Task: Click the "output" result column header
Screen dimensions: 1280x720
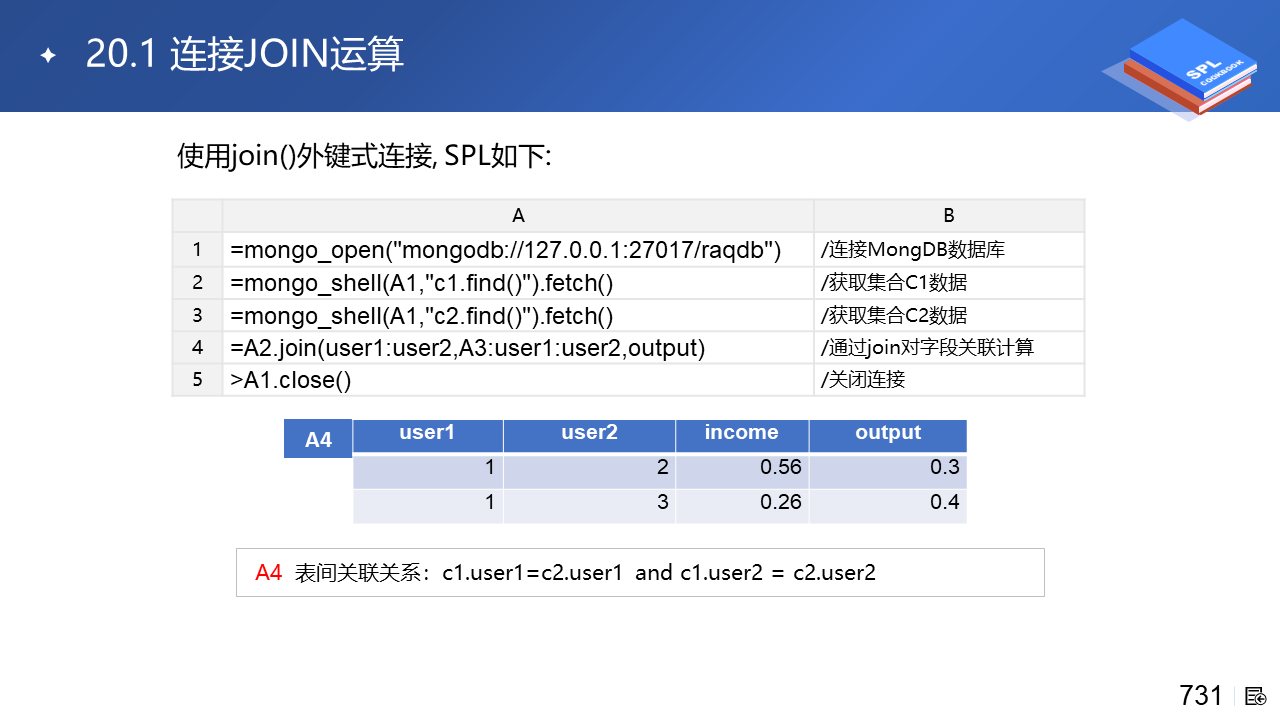Action: (x=888, y=435)
